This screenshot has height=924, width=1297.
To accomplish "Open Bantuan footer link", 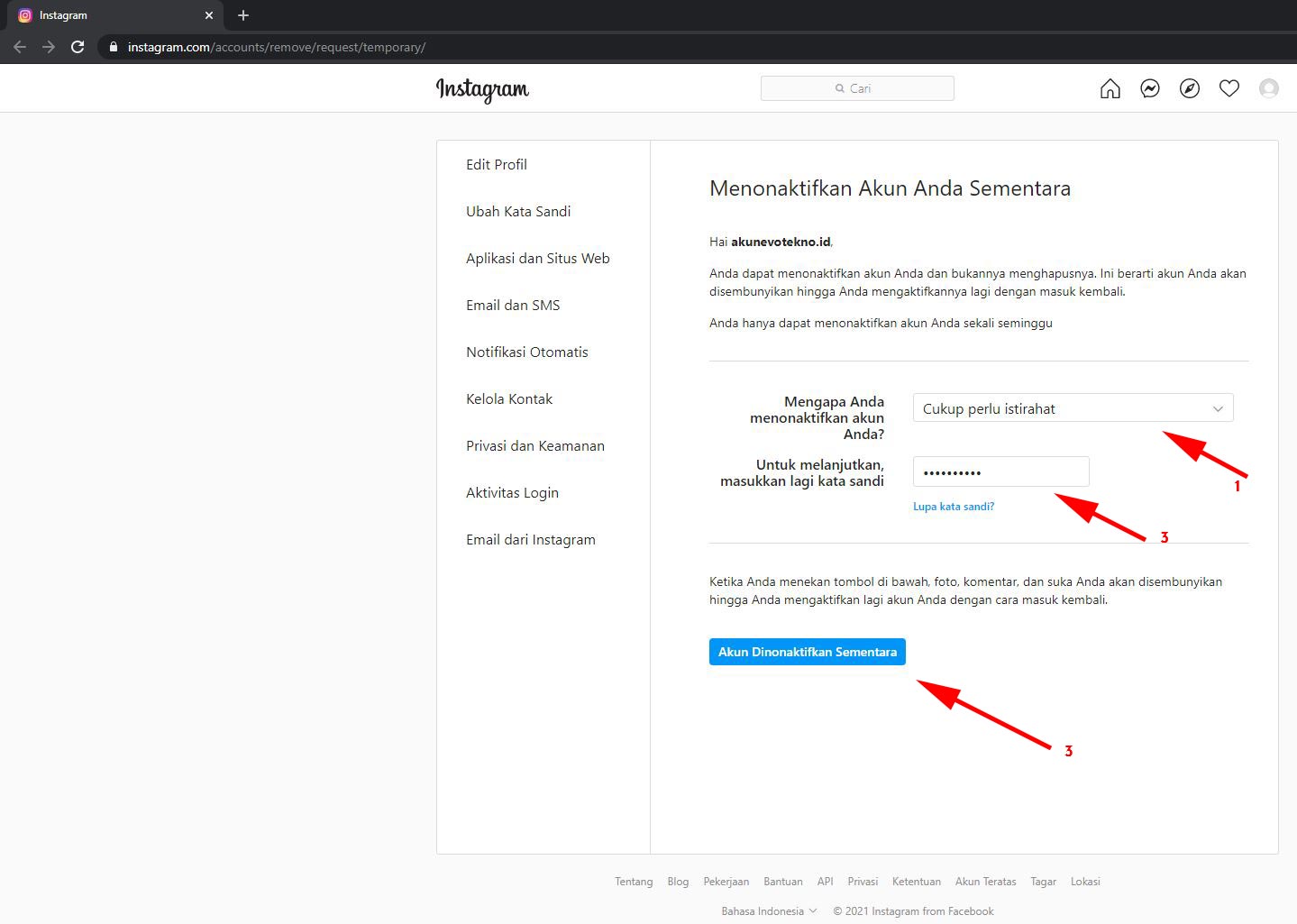I will (783, 882).
